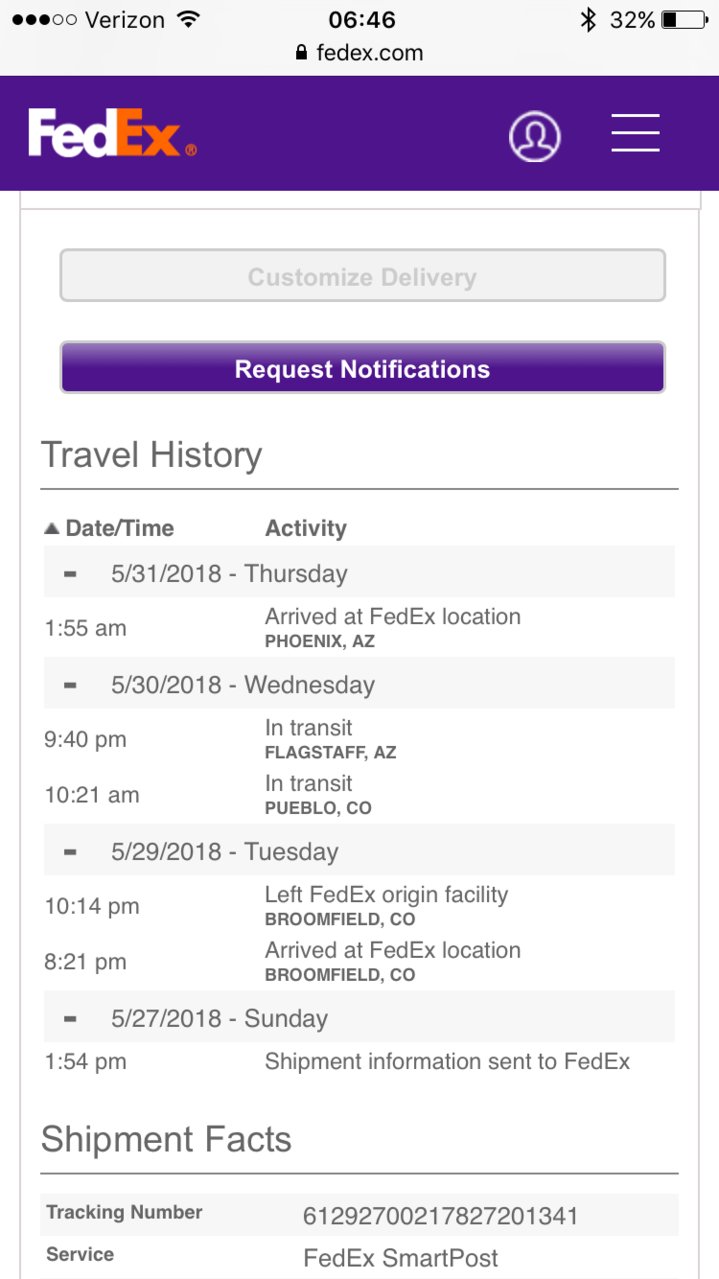
Task: Tap the status bar clock 06:46
Action: pyautogui.click(x=362, y=19)
